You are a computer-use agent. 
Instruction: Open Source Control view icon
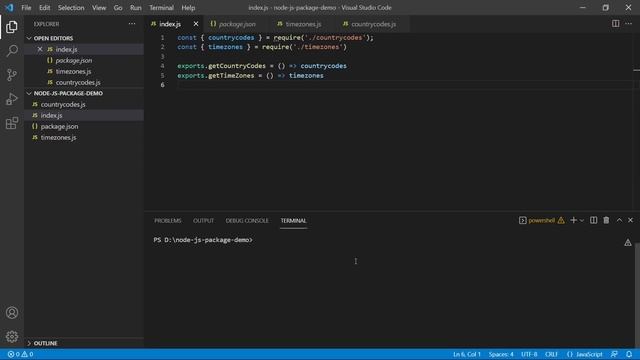(12, 75)
